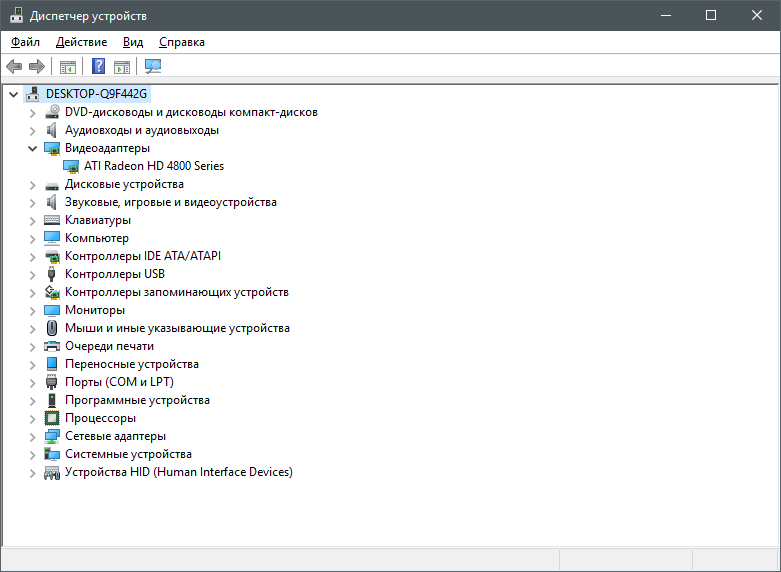Click the Forward arrow in the toolbar
Viewport: 781px width, 572px height.
point(37,67)
